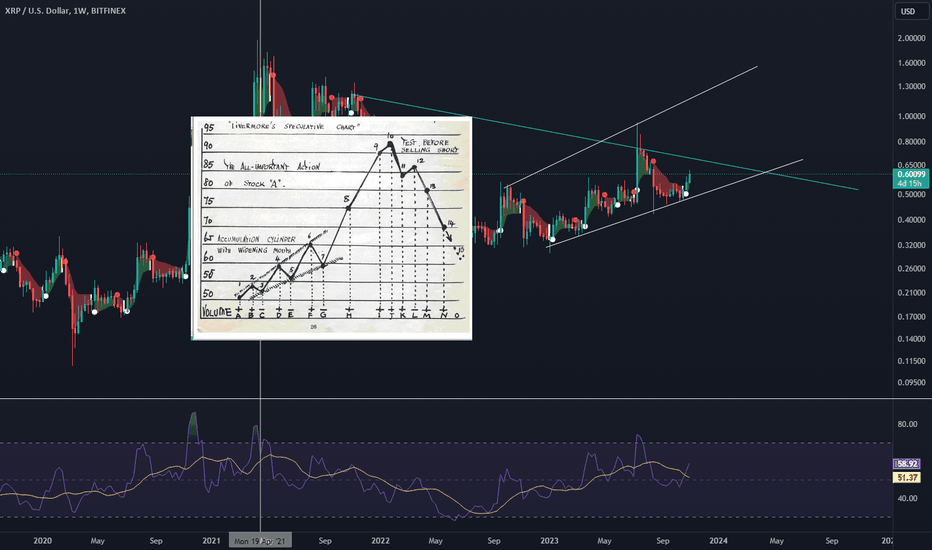This screenshot has height=550, width=932.
Task: Click the 80.00 RSI scale label
Action: 907,425
